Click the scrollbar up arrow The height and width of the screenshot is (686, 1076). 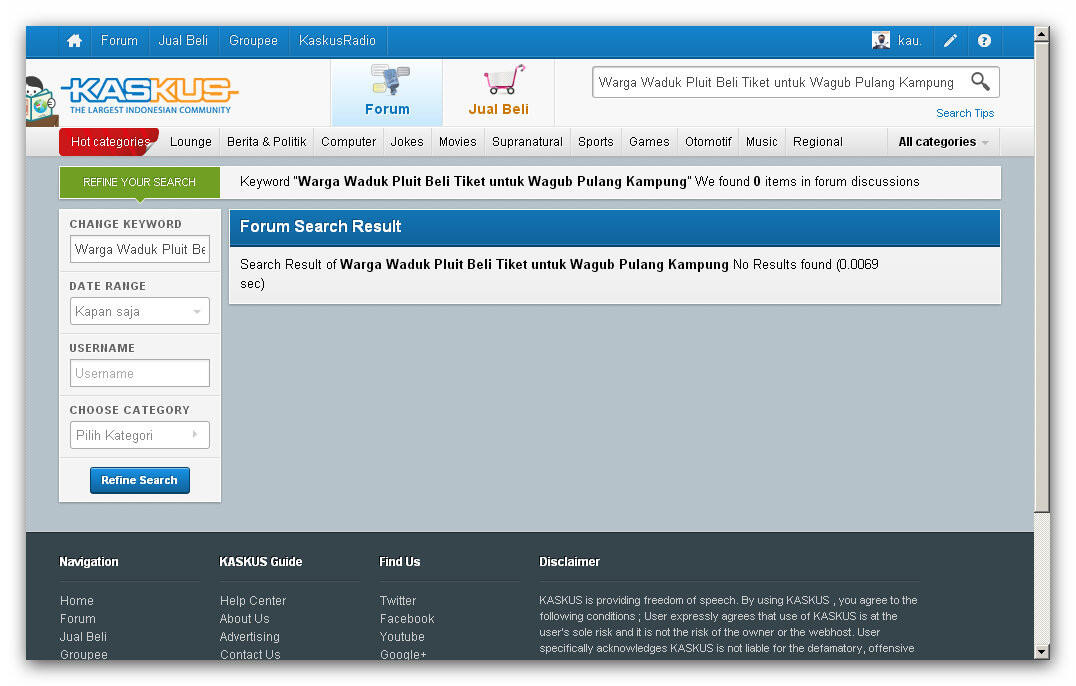point(1042,34)
